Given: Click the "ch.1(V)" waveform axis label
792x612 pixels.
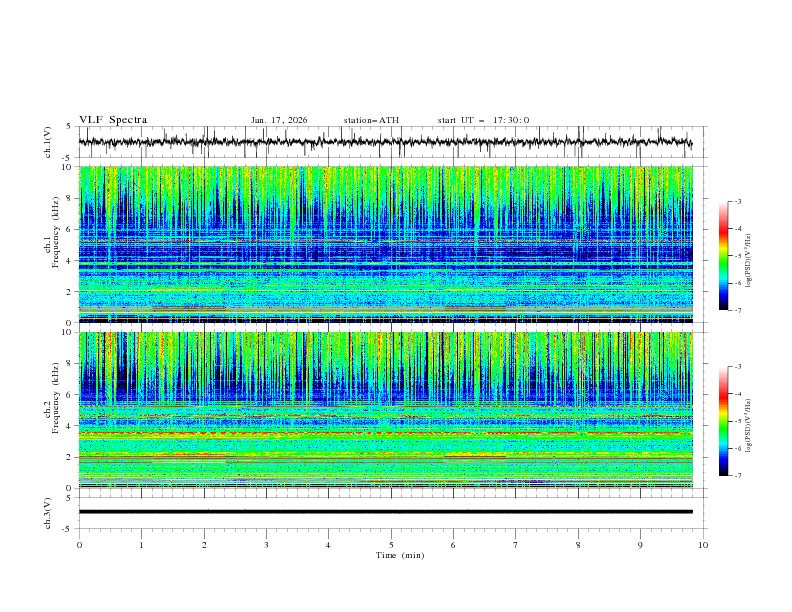Looking at the screenshot, I should pyautogui.click(x=47, y=142).
